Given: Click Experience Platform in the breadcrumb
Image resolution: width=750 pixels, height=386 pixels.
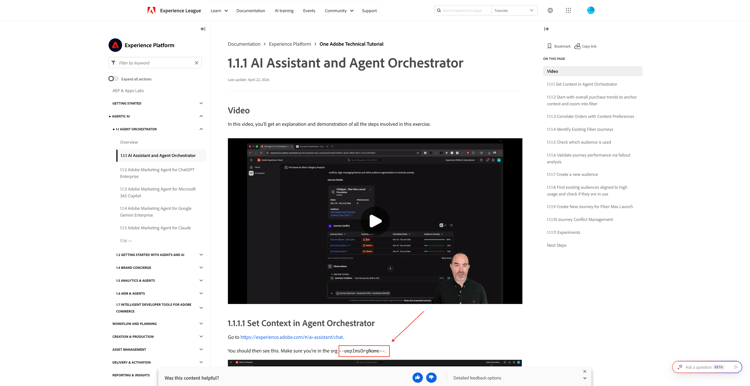Looking at the screenshot, I should coord(290,44).
